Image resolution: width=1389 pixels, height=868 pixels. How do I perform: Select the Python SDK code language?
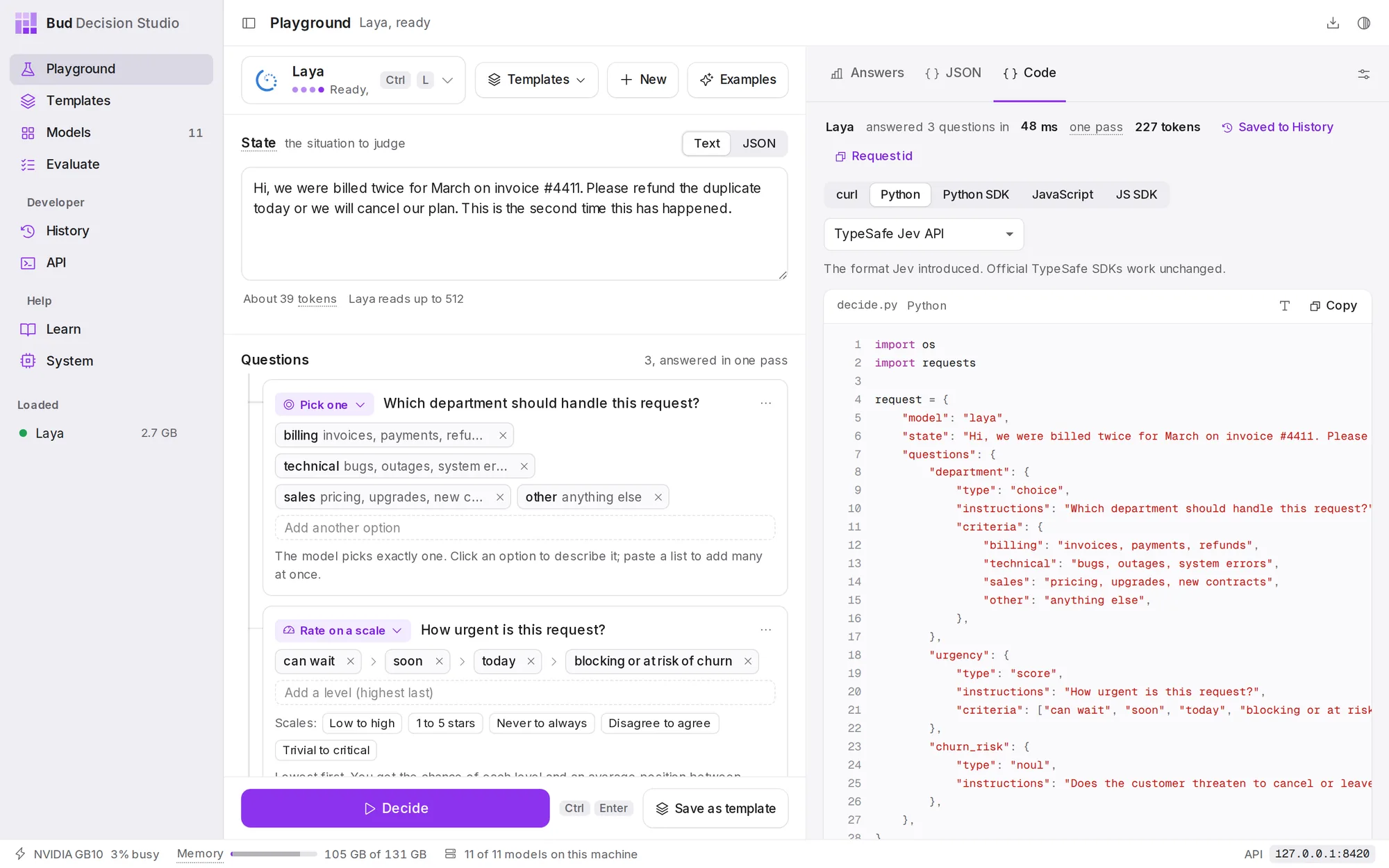[x=976, y=195]
